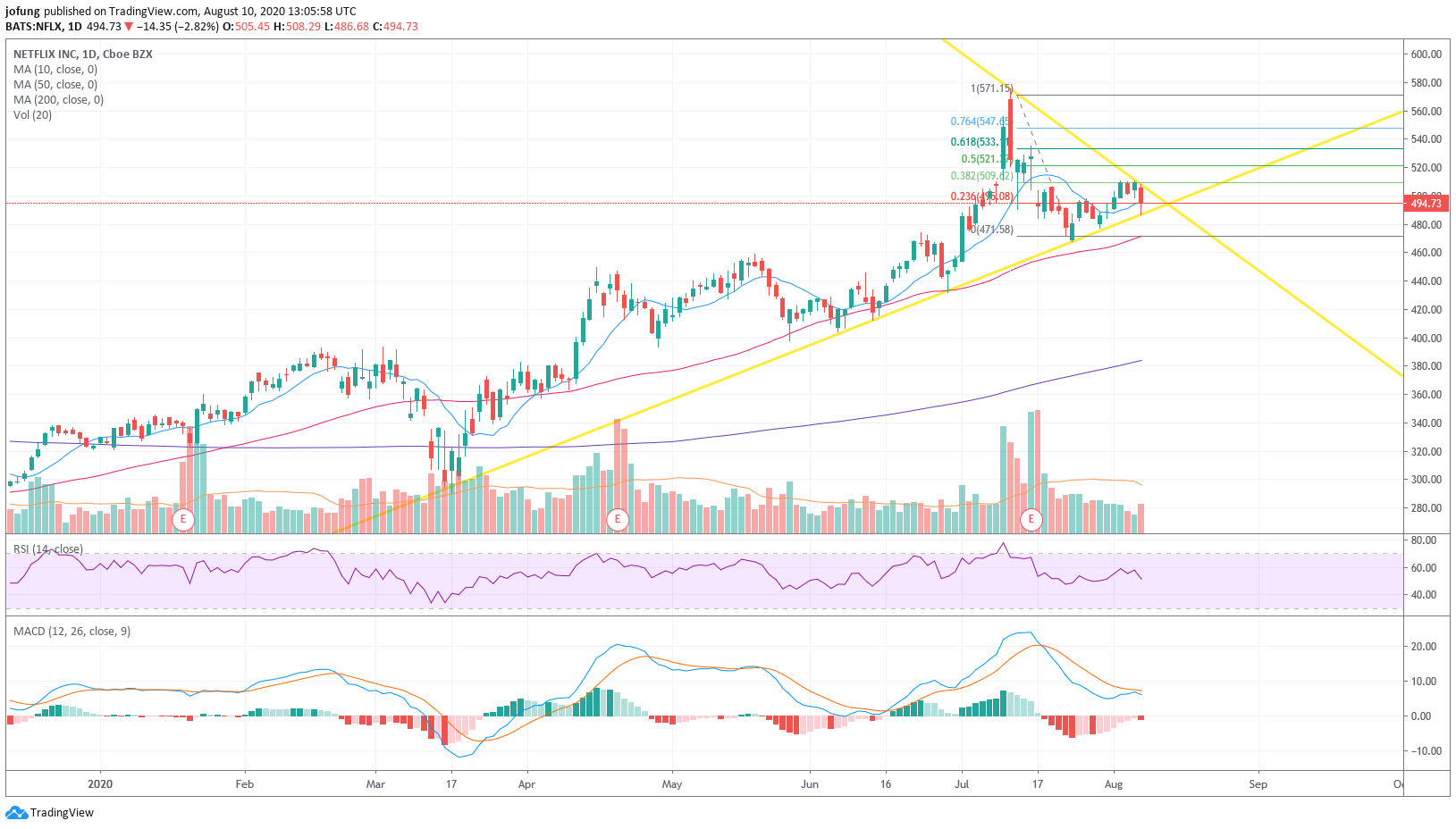Viewport: 1456px width, 829px height.
Task: Click the 0.236 Fibonacci level label
Action: 981,197
